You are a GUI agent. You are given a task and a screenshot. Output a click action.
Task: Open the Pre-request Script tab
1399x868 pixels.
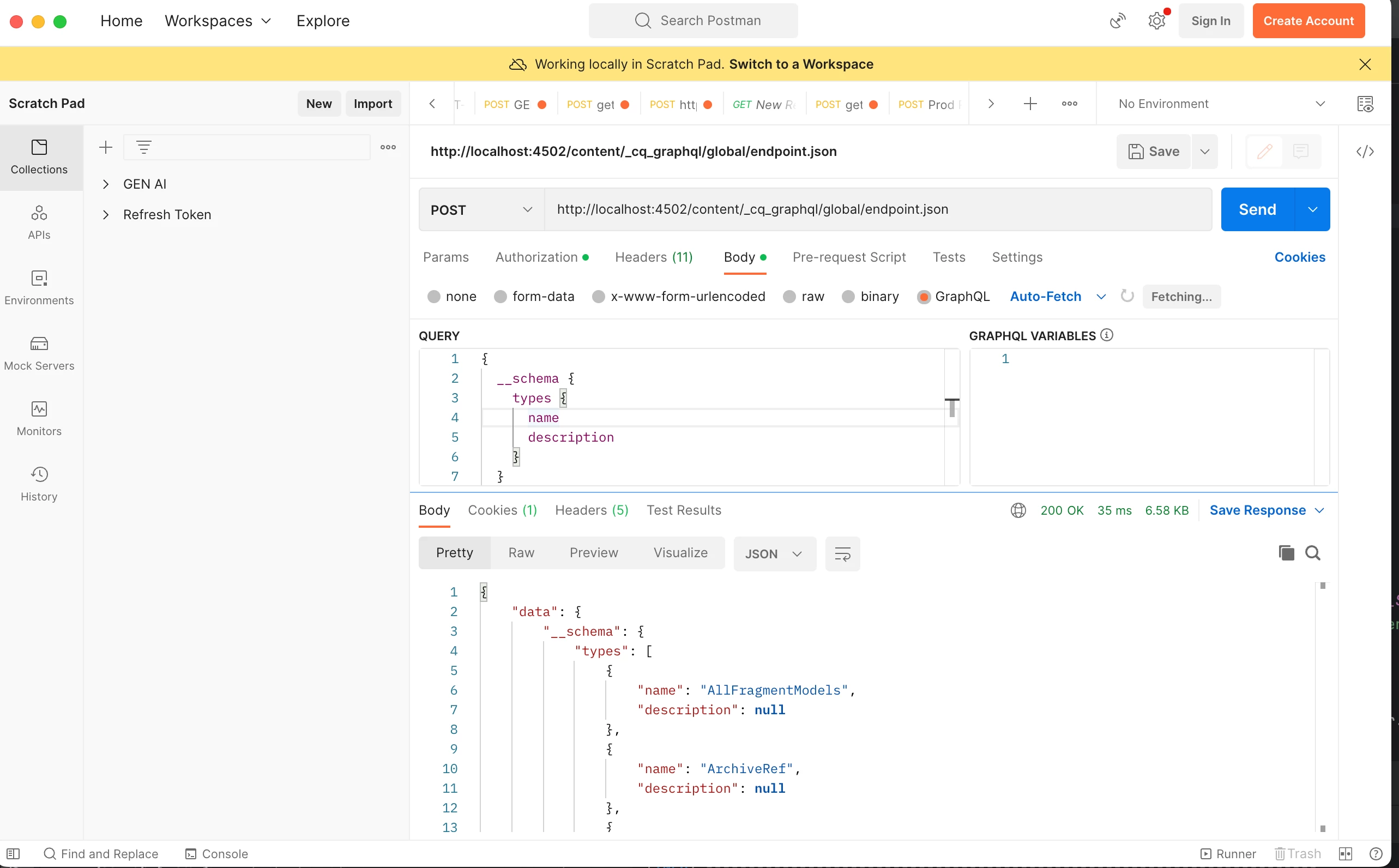point(848,257)
